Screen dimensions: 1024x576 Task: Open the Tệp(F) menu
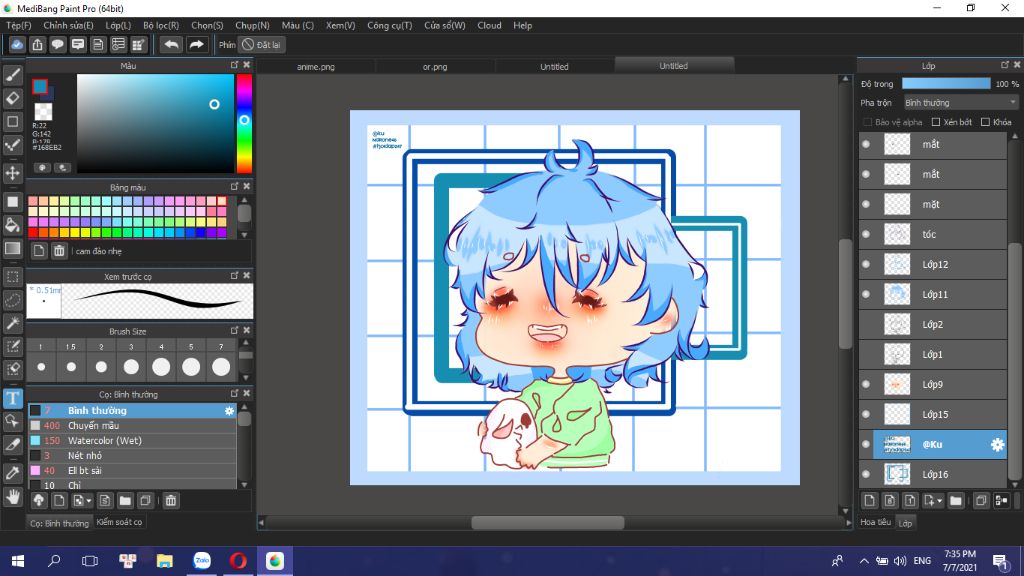[19, 25]
